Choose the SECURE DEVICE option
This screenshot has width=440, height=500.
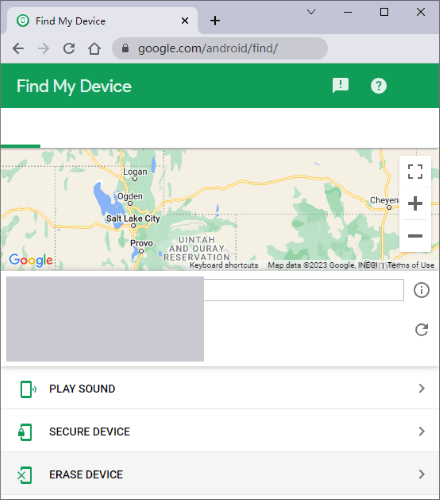click(220, 432)
